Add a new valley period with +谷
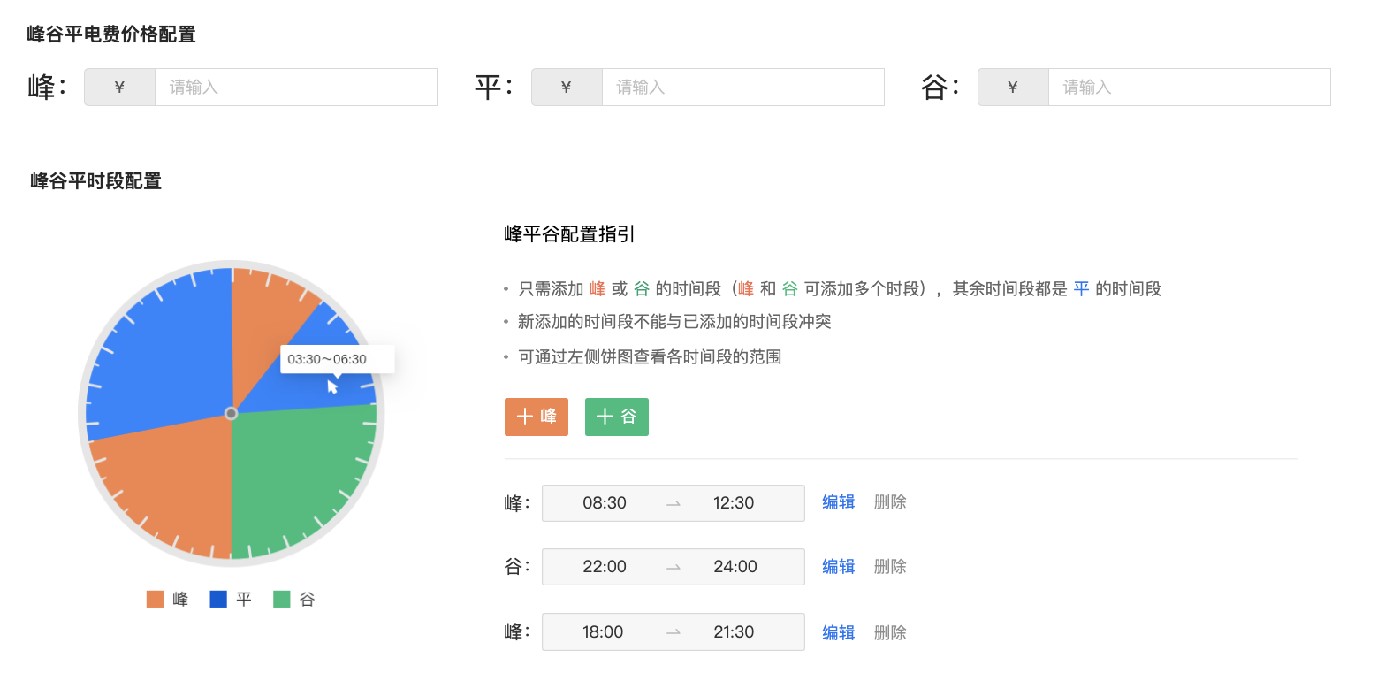Screen dimensions: 1393x681 (x=616, y=417)
